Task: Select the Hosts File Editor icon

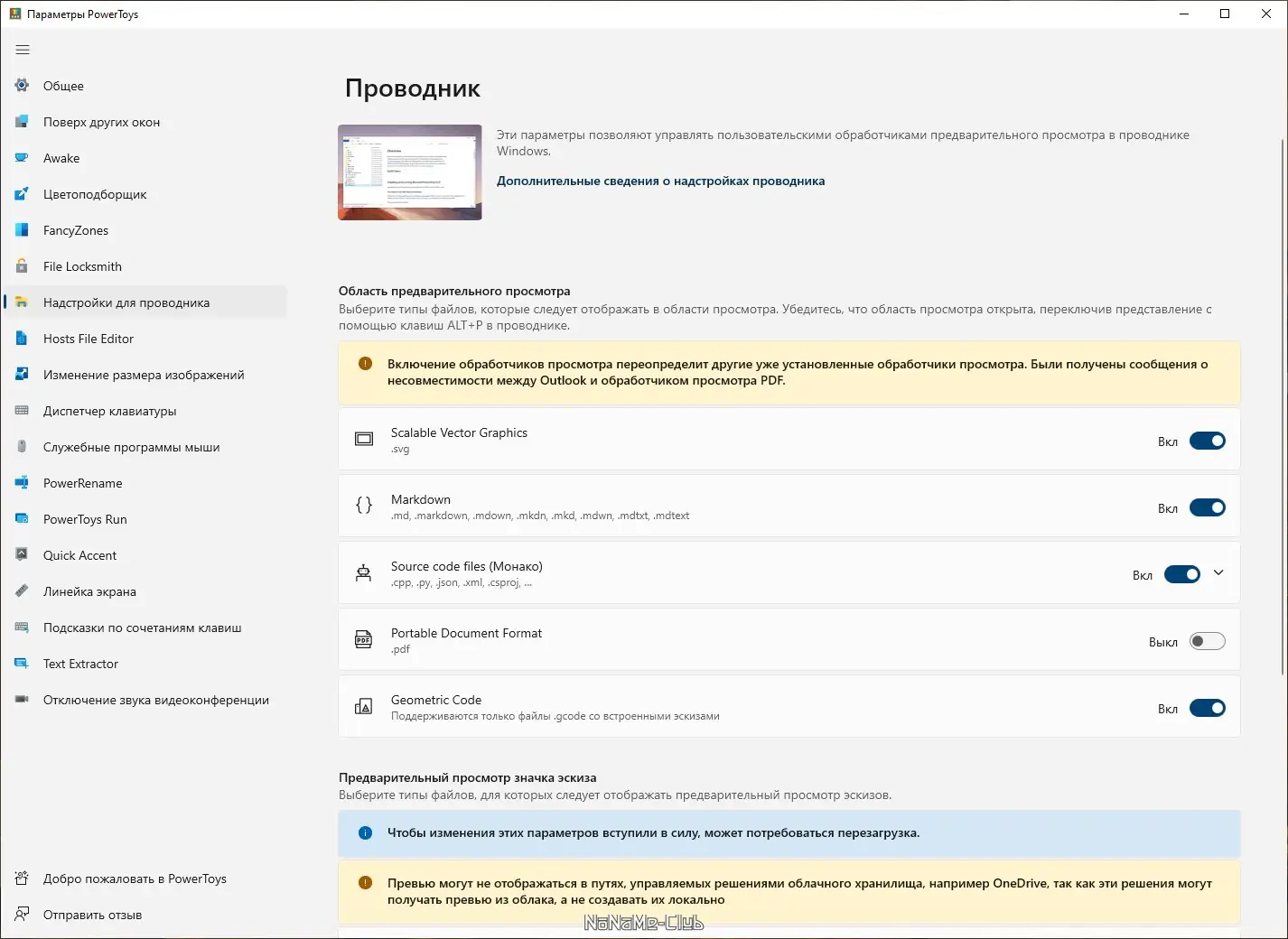Action: coord(21,339)
